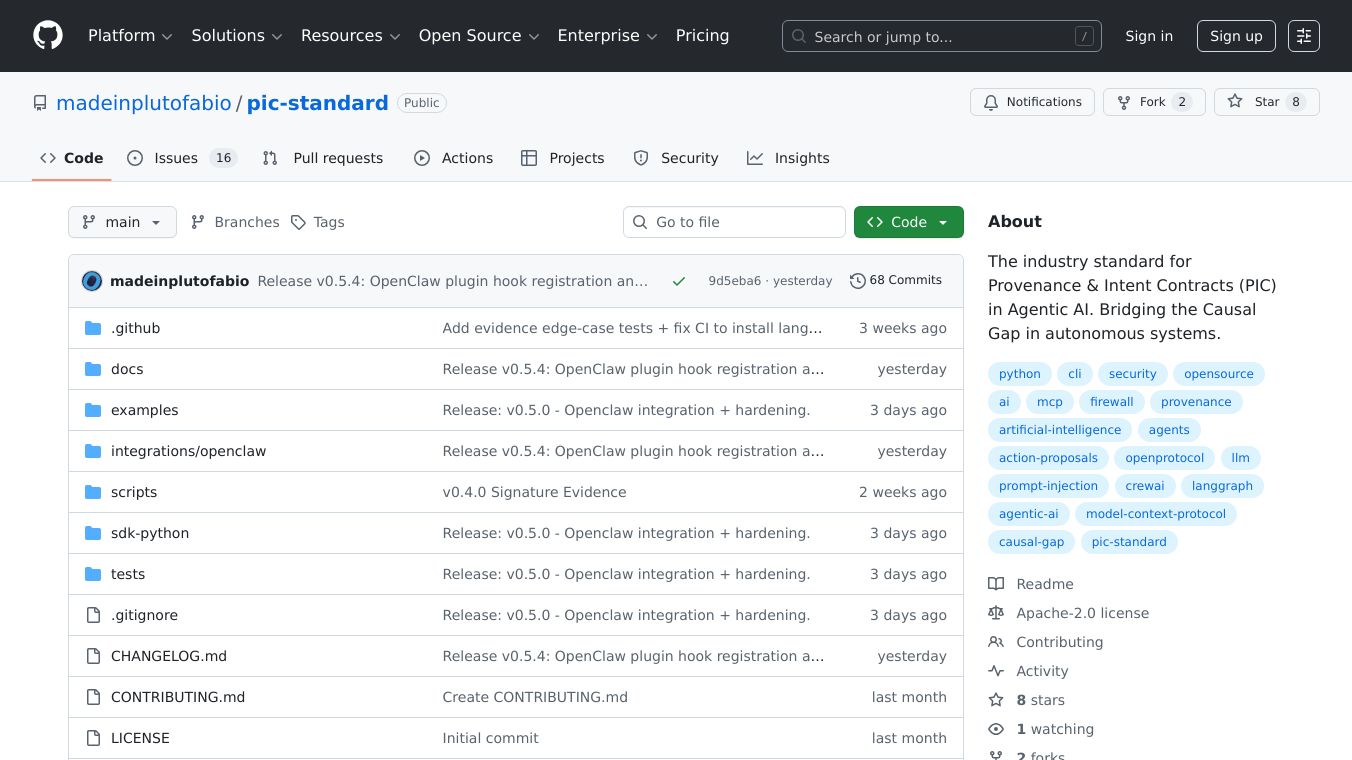Open the Pull requests tab

pyautogui.click(x=335, y=158)
